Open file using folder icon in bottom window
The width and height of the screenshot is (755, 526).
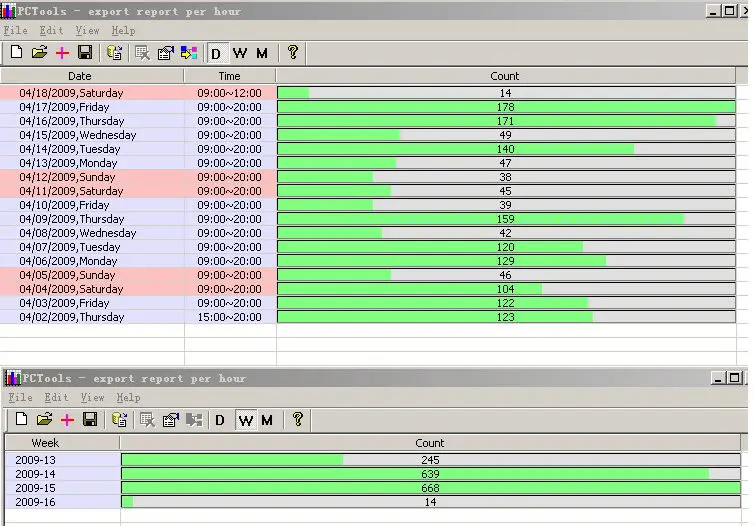44,419
